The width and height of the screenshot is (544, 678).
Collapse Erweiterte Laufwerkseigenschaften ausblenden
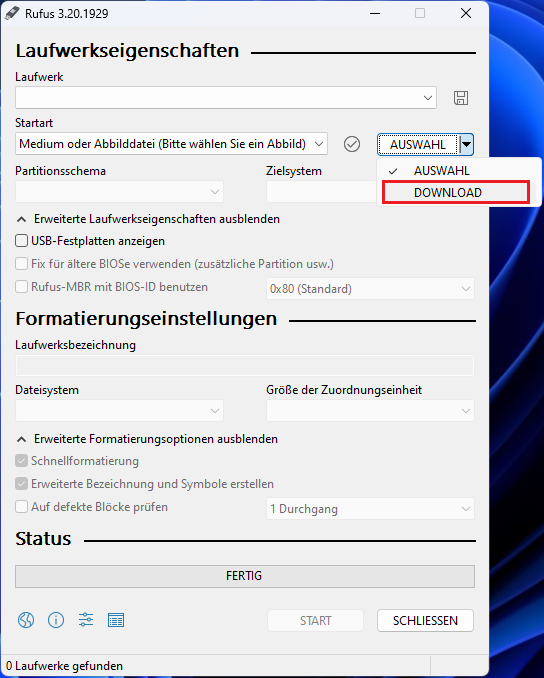(x=148, y=219)
